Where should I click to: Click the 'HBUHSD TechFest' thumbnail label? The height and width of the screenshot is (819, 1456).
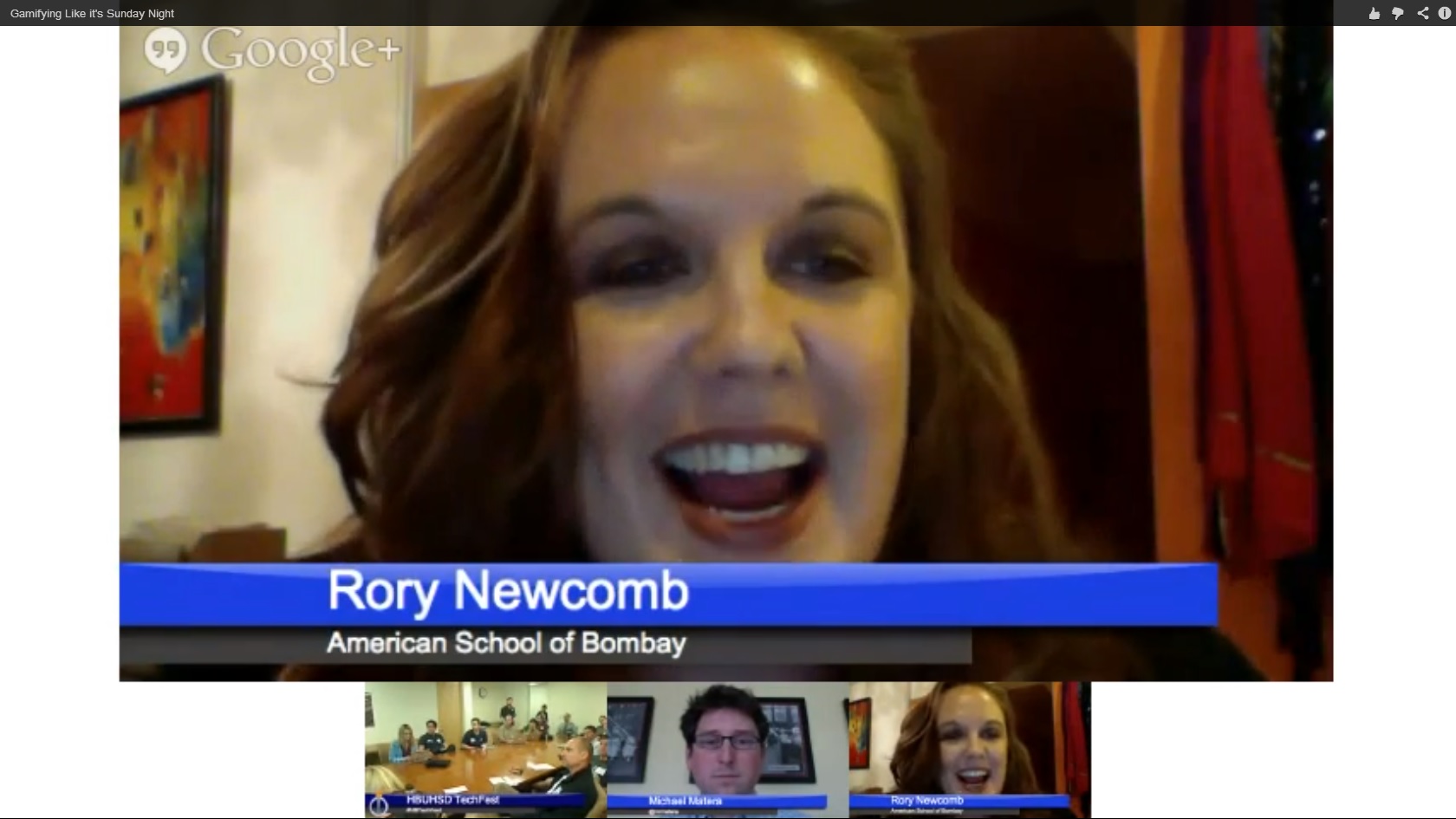tap(452, 800)
